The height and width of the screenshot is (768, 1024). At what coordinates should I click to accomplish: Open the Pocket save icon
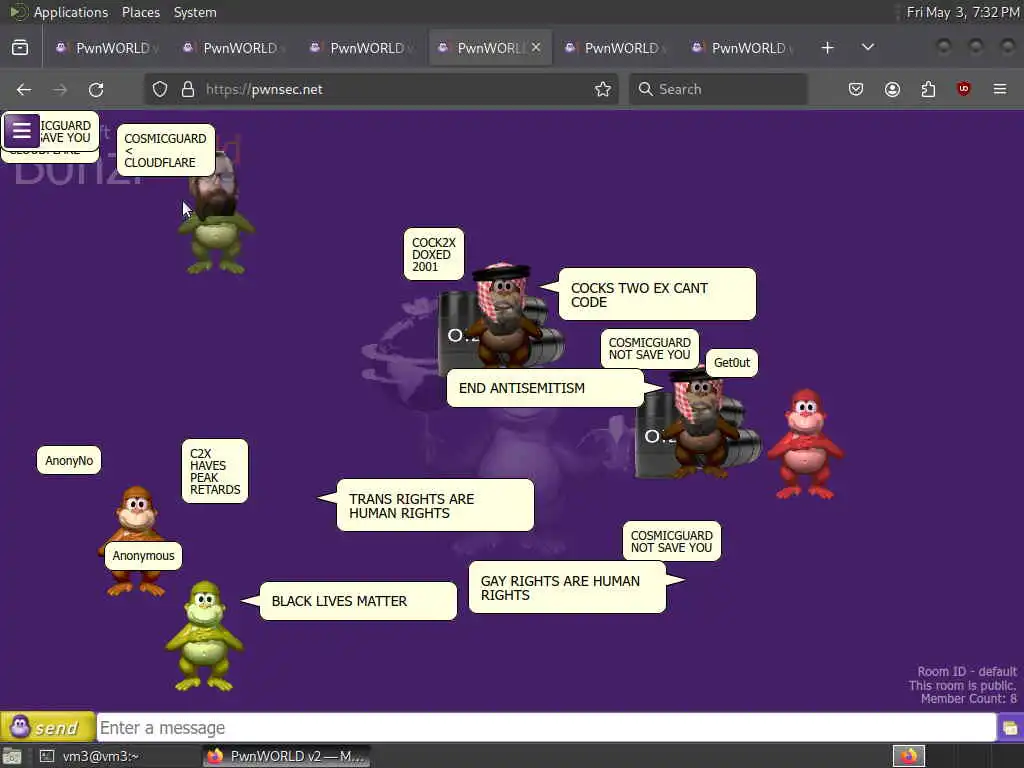point(856,89)
